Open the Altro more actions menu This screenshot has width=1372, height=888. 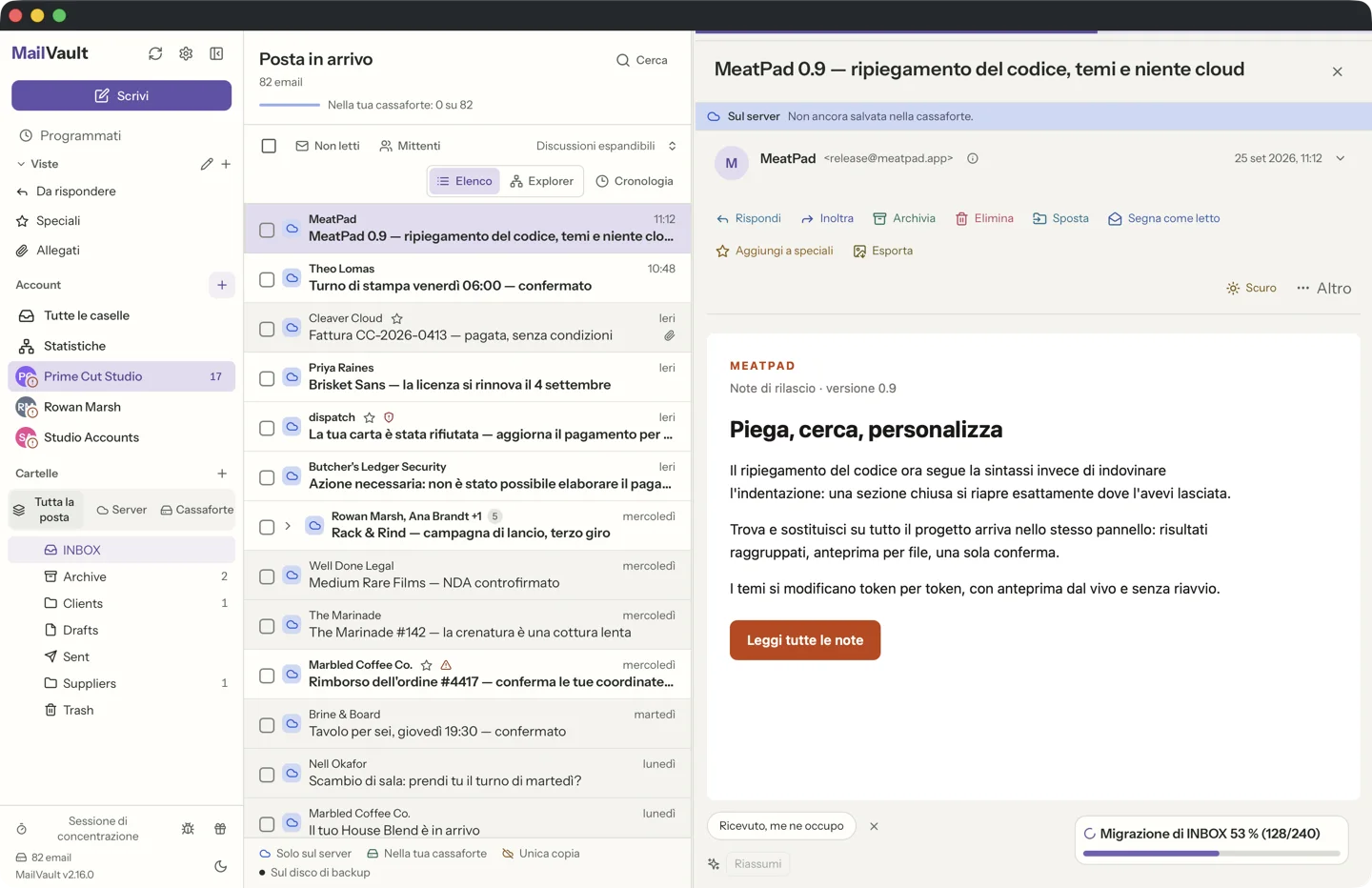tap(1324, 288)
